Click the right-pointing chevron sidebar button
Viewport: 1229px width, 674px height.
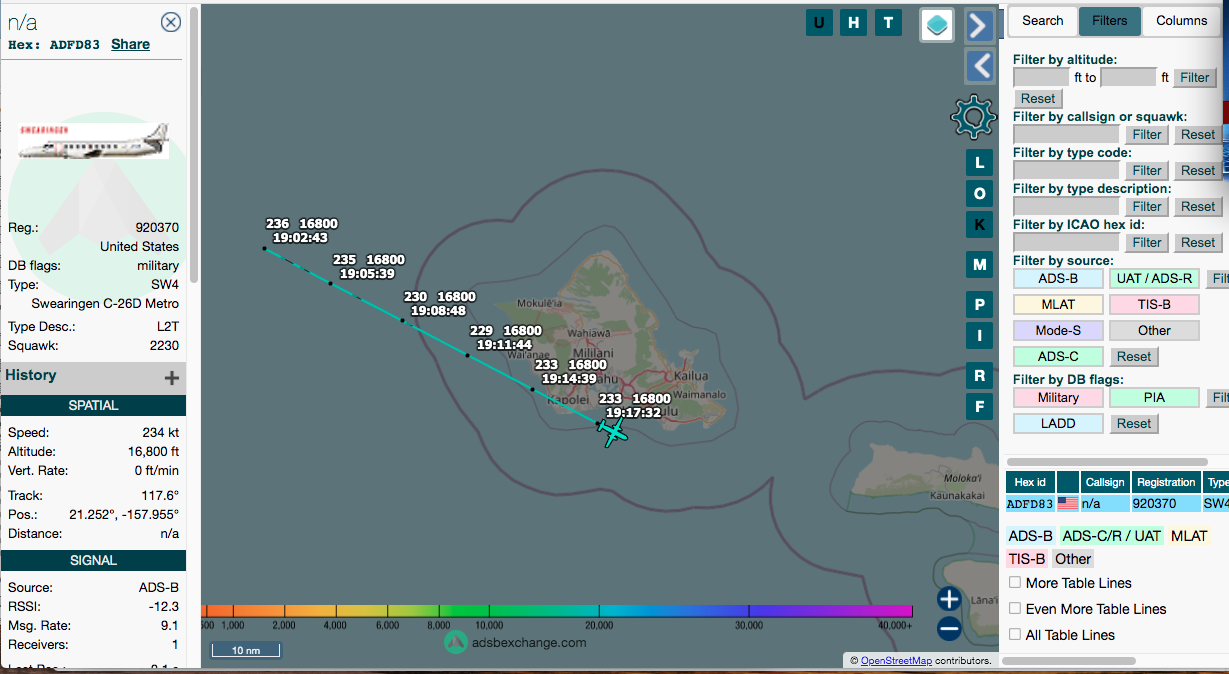pos(980,26)
